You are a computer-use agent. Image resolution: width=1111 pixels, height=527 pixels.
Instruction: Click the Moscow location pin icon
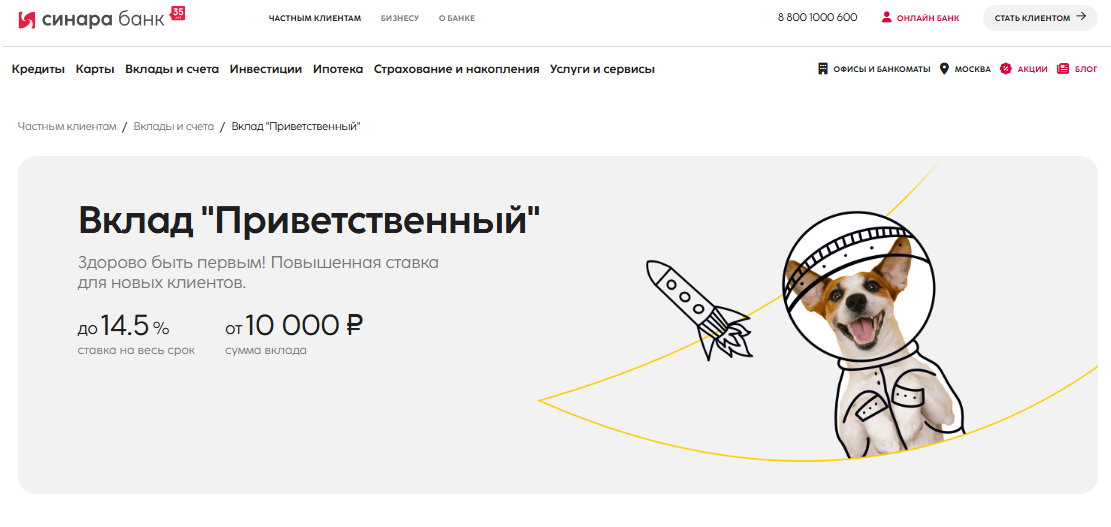coord(944,69)
